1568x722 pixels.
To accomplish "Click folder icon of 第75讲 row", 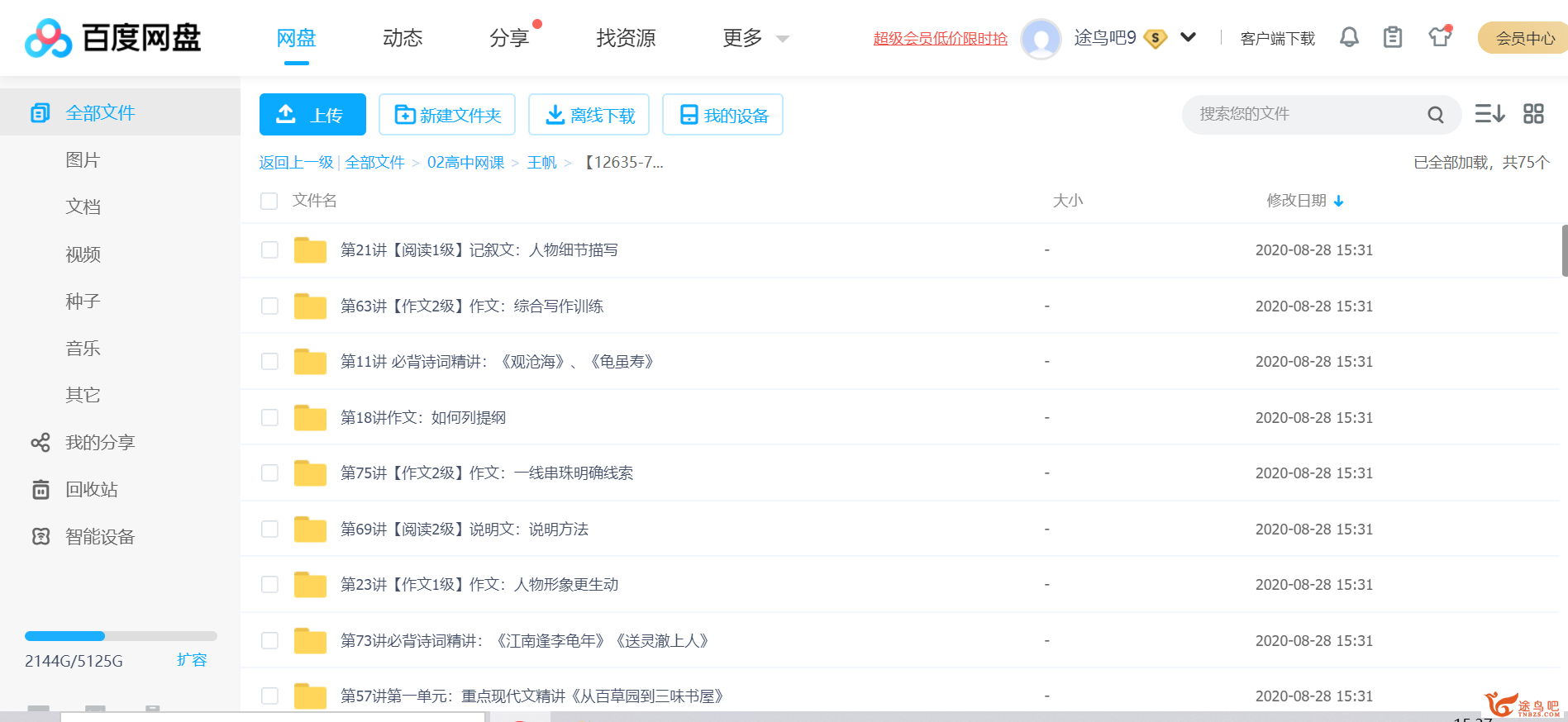I will [310, 473].
